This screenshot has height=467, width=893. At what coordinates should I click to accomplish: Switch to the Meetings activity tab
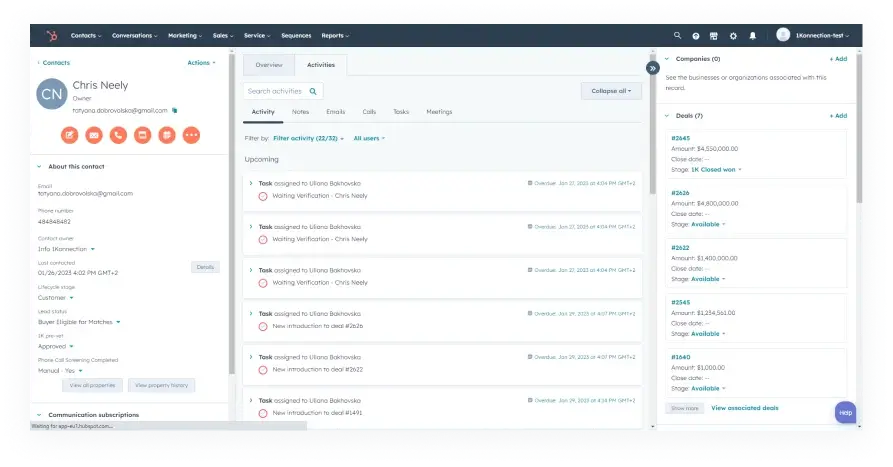point(439,112)
